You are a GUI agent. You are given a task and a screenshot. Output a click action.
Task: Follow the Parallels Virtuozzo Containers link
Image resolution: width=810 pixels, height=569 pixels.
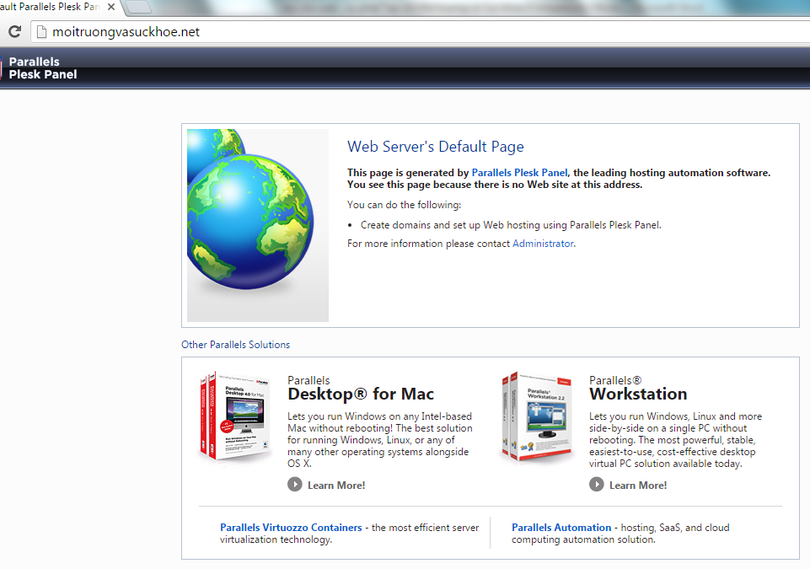click(x=291, y=527)
